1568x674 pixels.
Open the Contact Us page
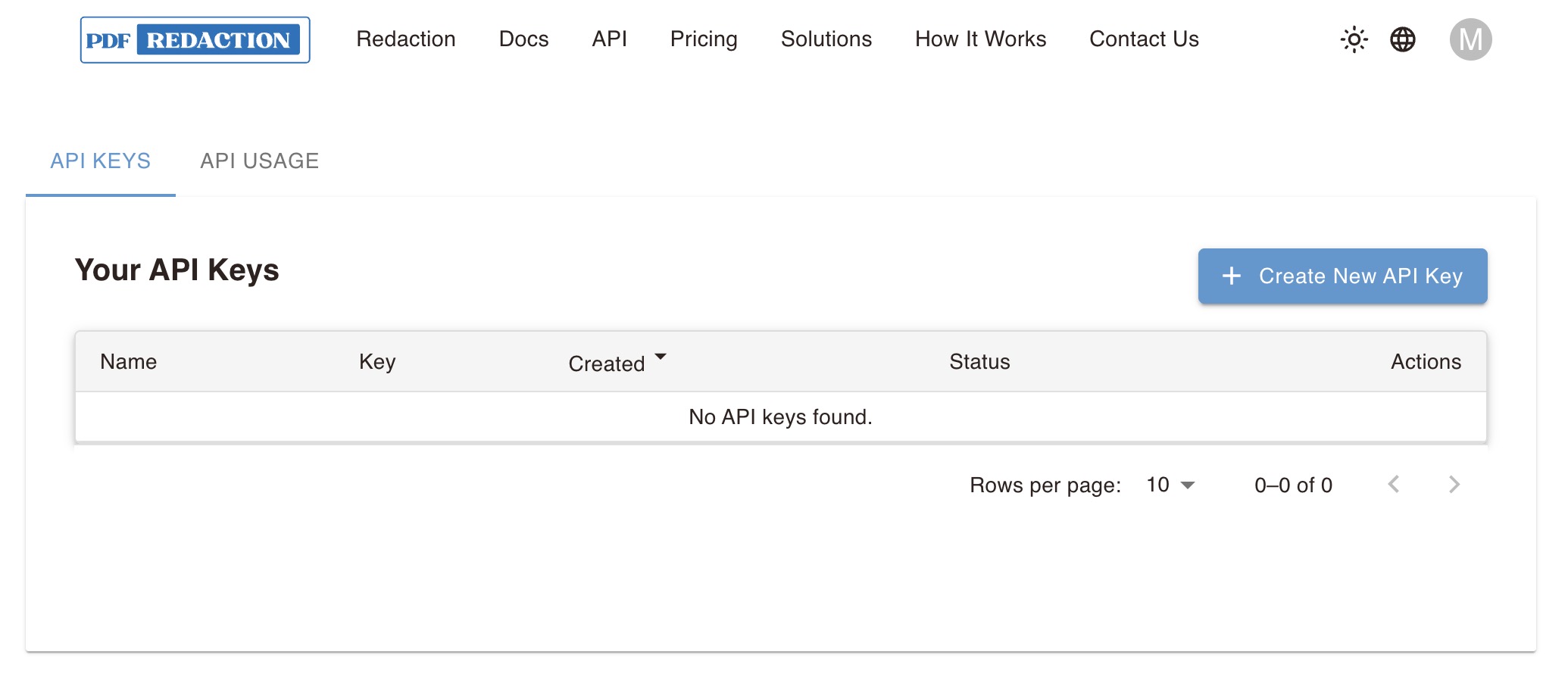(x=1144, y=39)
